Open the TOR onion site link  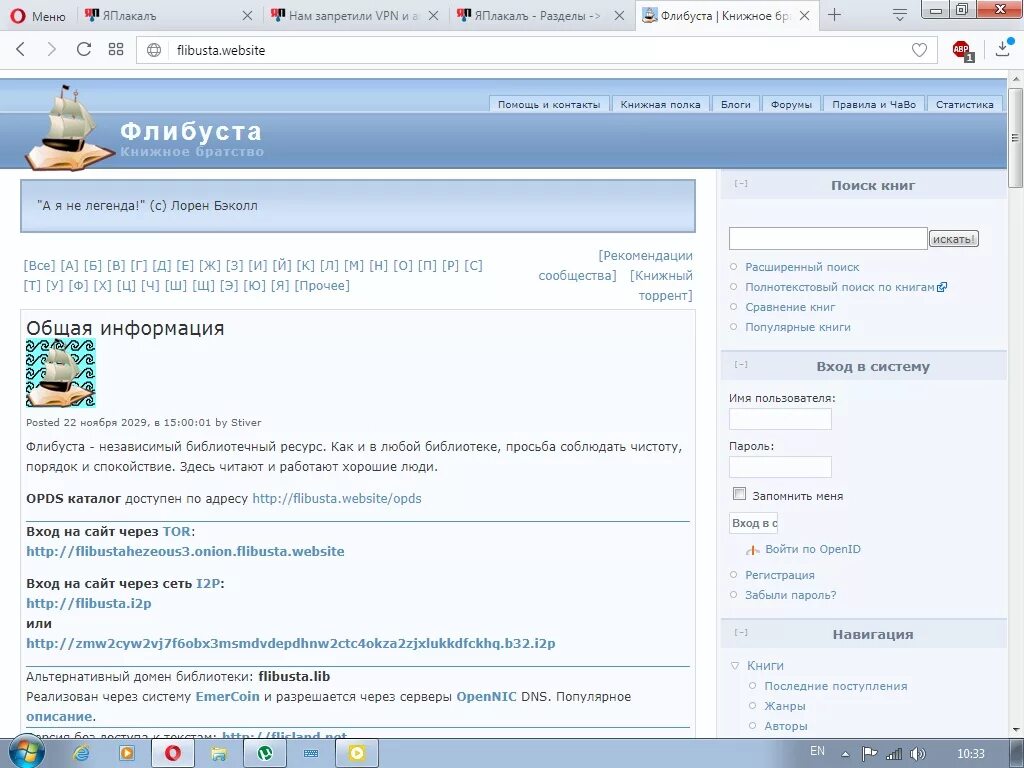pos(185,551)
